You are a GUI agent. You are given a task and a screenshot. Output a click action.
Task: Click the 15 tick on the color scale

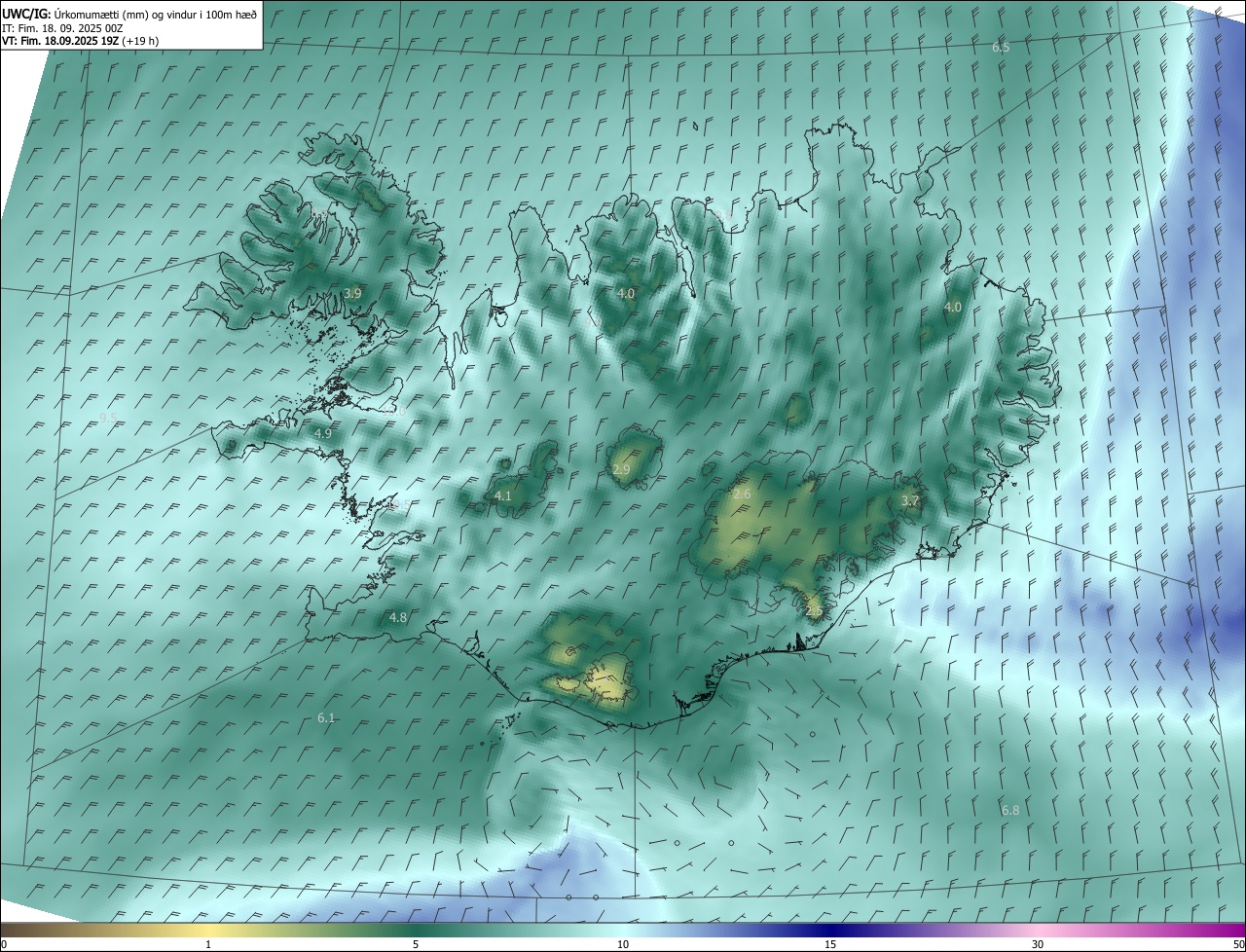tap(830, 945)
